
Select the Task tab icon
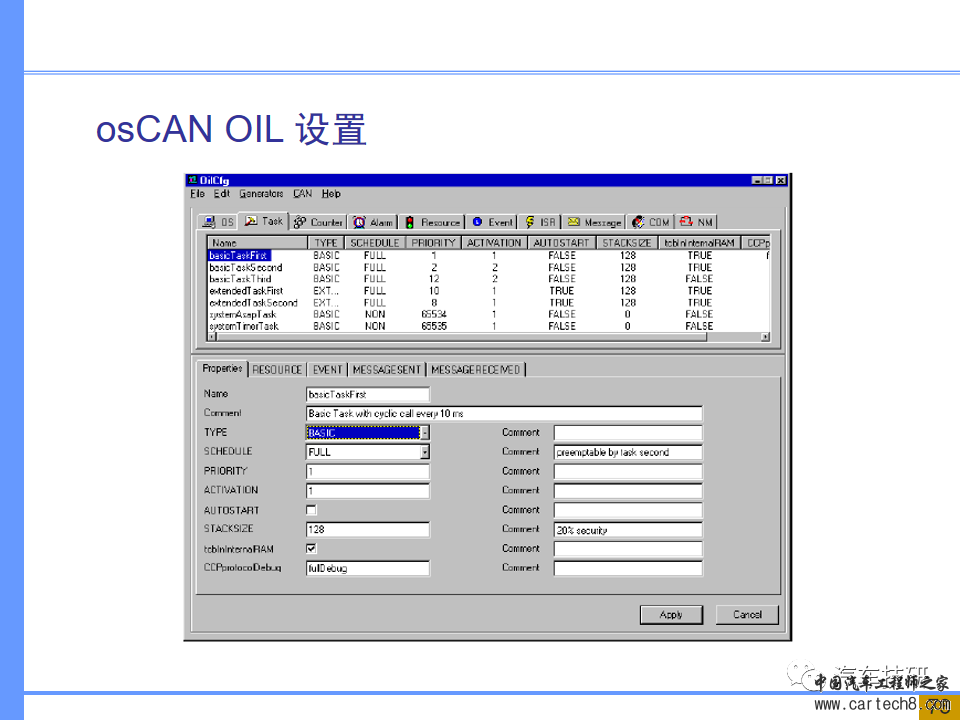pos(250,220)
